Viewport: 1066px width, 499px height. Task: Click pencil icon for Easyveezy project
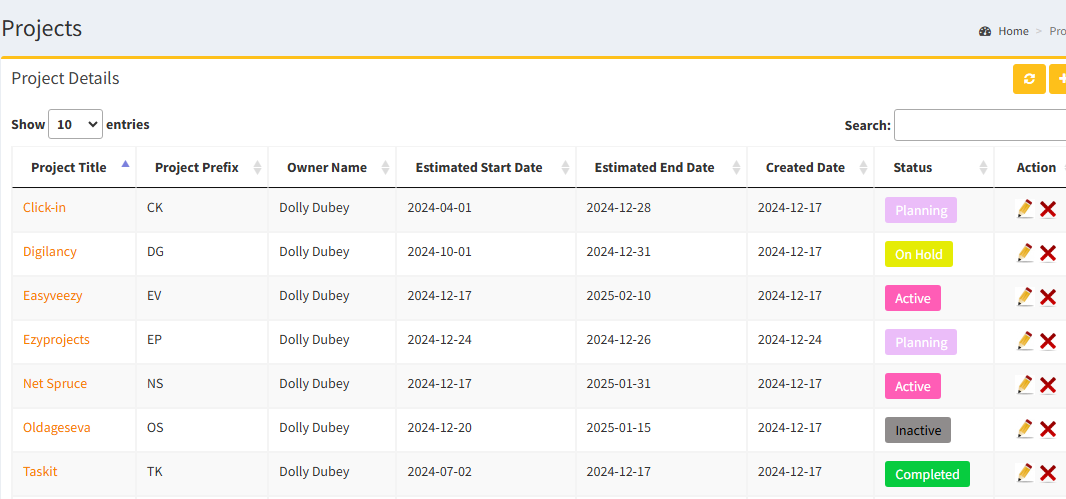click(x=1024, y=297)
